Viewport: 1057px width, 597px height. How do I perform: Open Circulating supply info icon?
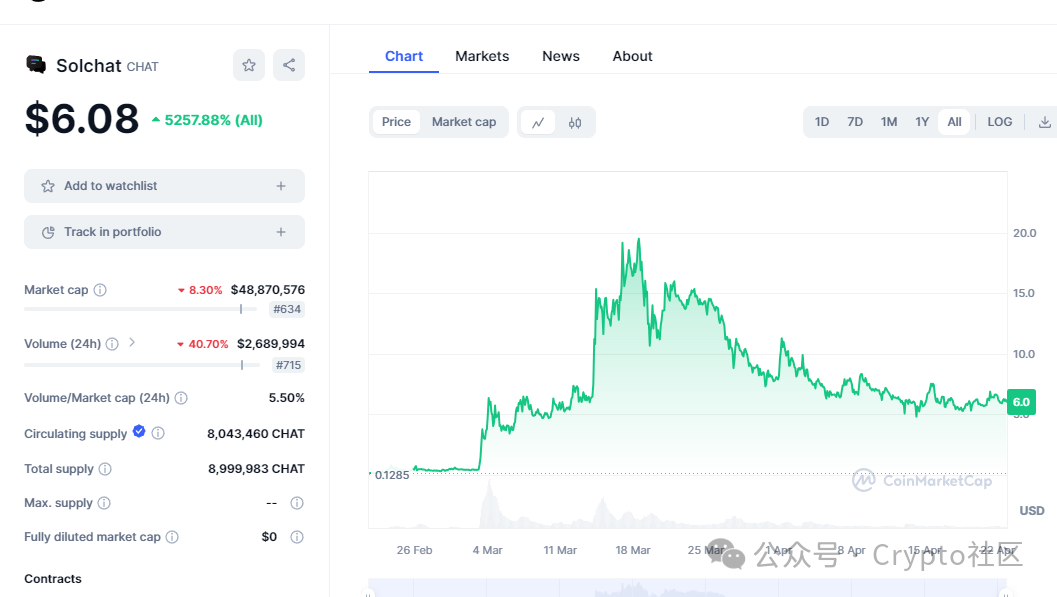pyautogui.click(x=158, y=433)
